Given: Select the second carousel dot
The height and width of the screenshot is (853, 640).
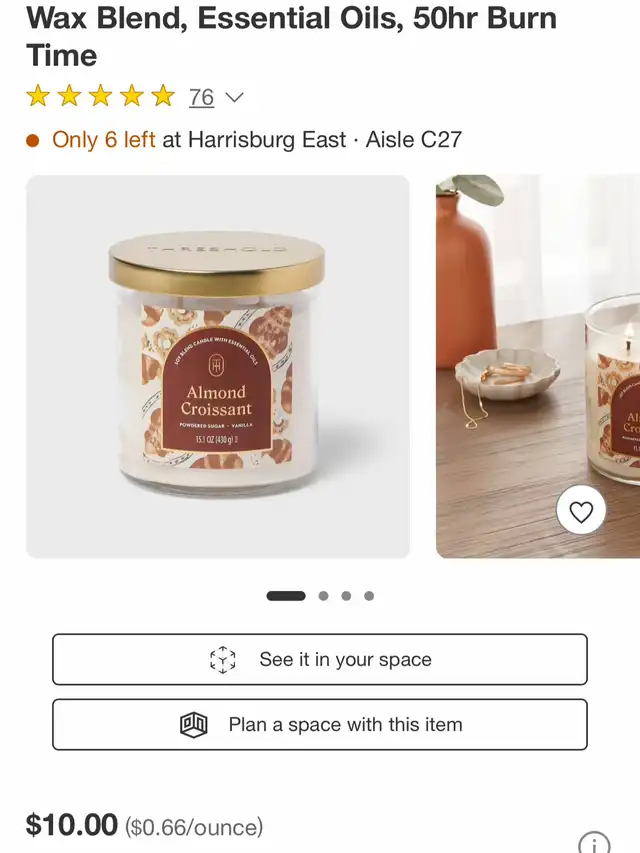Looking at the screenshot, I should 323,596.
